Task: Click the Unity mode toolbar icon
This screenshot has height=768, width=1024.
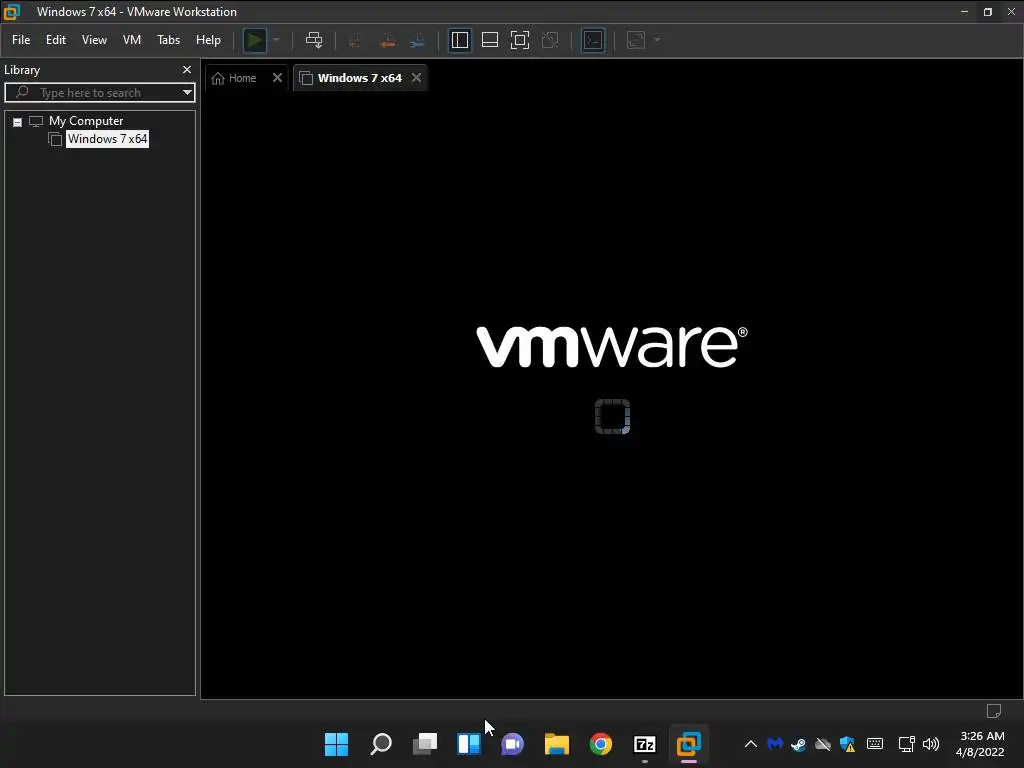Action: pos(550,40)
